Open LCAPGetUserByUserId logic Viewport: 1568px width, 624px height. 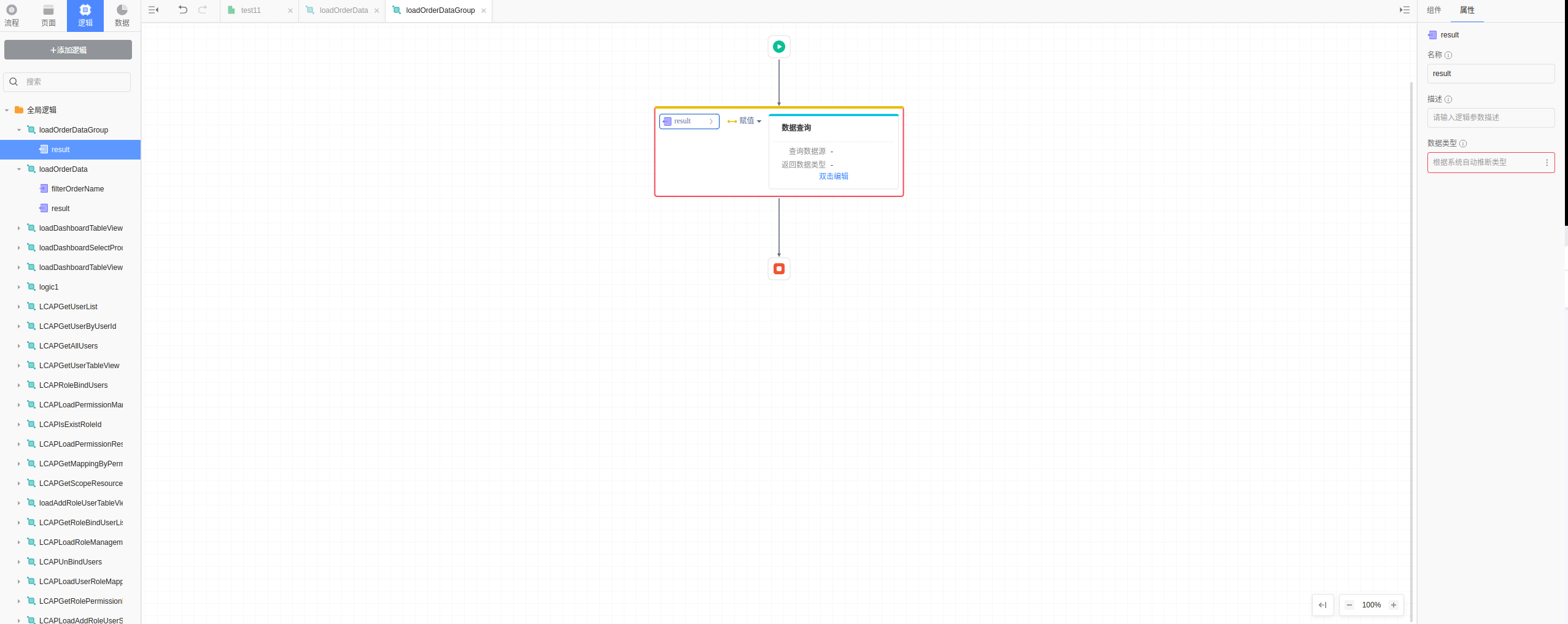pos(77,326)
